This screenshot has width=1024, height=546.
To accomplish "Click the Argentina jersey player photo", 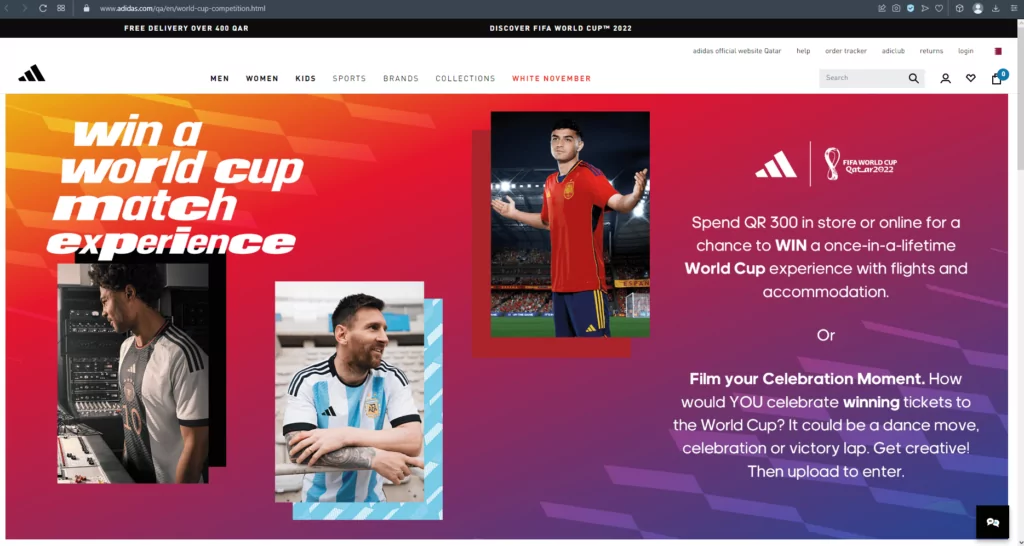I will tap(349, 392).
